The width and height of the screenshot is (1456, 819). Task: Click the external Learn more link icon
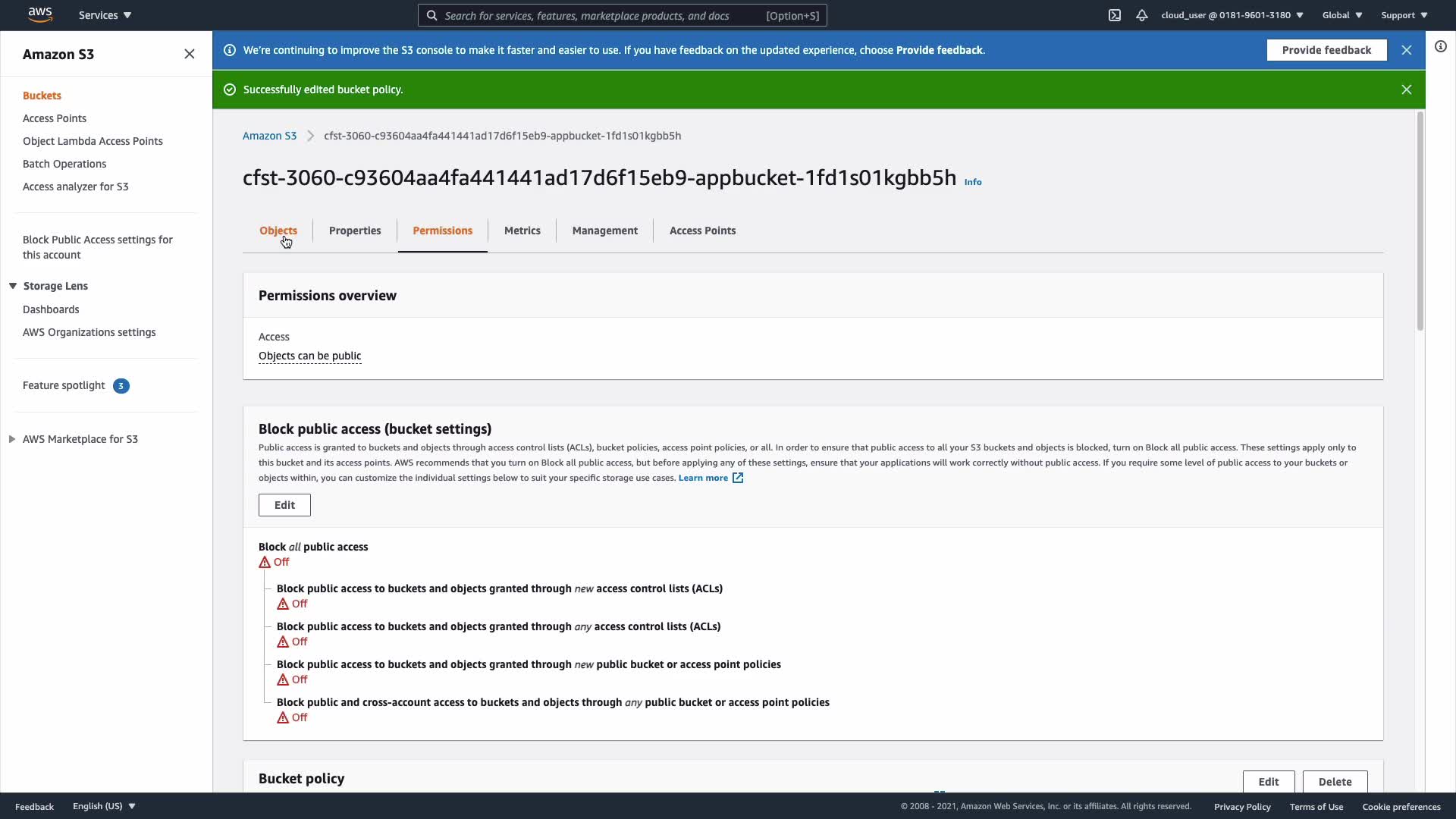pyautogui.click(x=738, y=478)
